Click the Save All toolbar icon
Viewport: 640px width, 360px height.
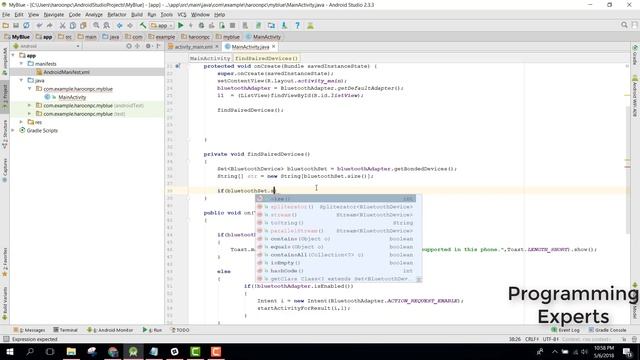[16, 25]
